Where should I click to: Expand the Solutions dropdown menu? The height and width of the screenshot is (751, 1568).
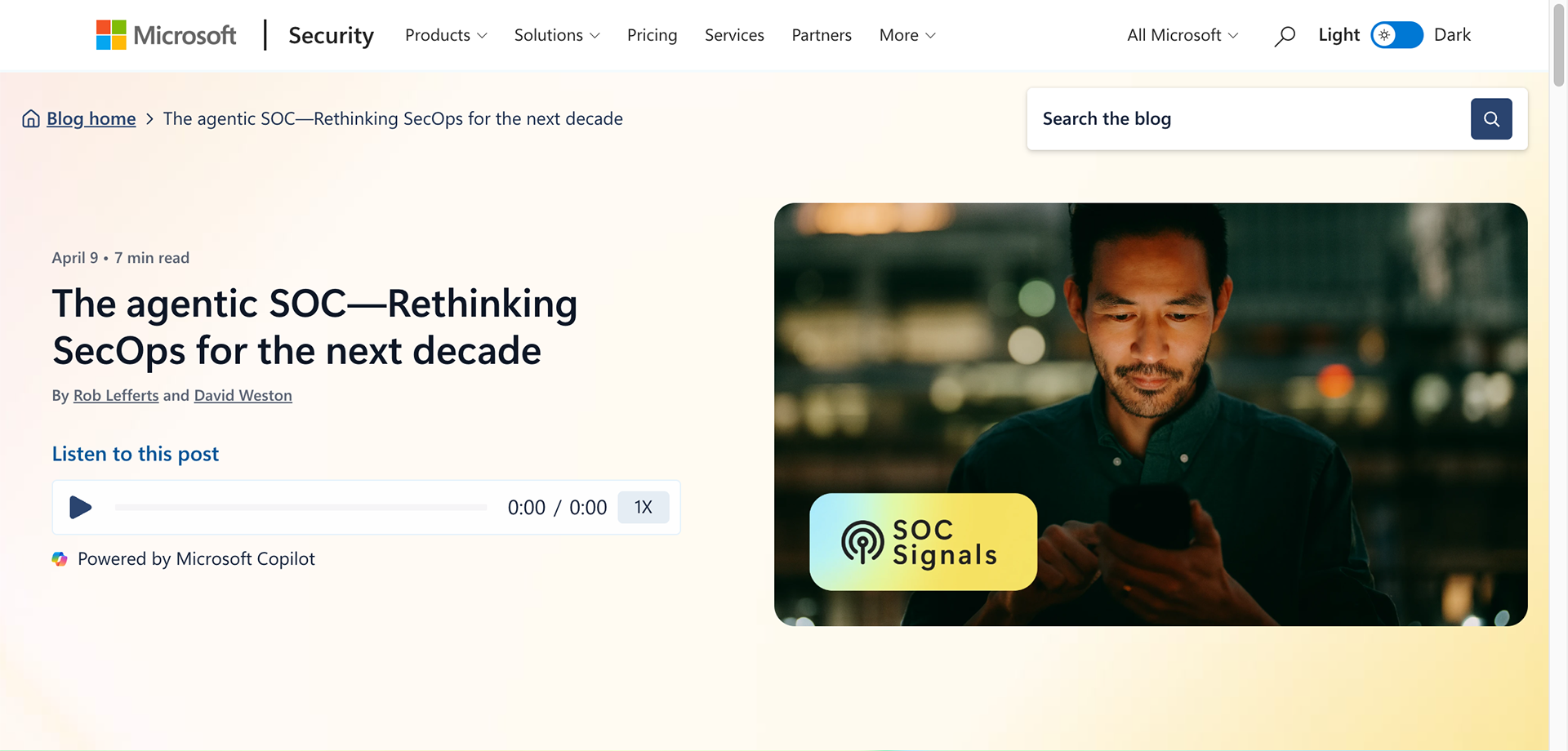click(x=557, y=35)
